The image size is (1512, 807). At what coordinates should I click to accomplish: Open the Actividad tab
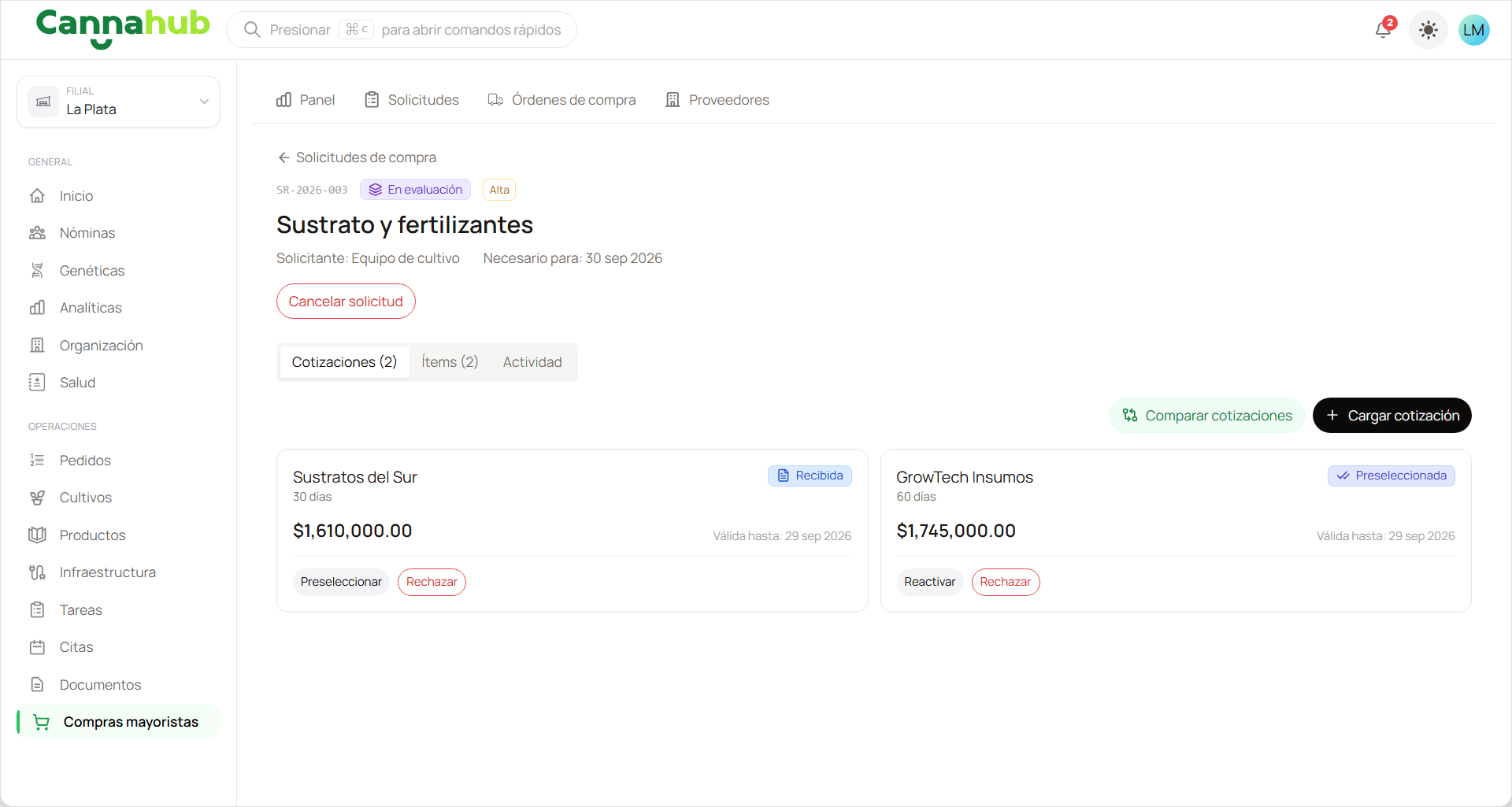coord(532,362)
